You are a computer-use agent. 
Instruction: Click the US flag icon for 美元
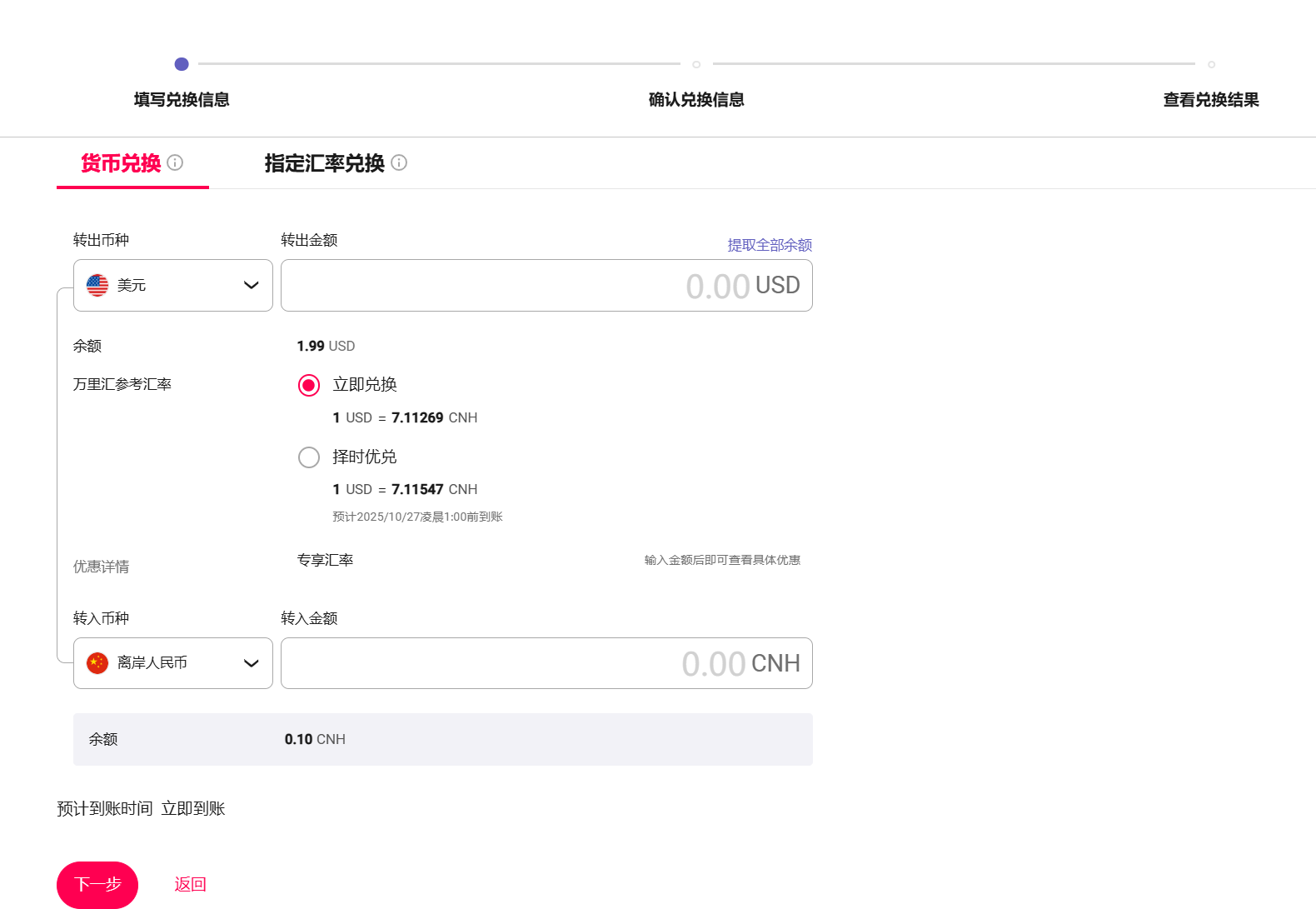(x=97, y=285)
